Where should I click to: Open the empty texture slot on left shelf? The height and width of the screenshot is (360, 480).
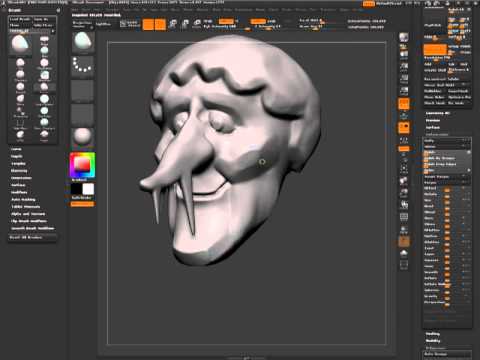[x=83, y=114]
